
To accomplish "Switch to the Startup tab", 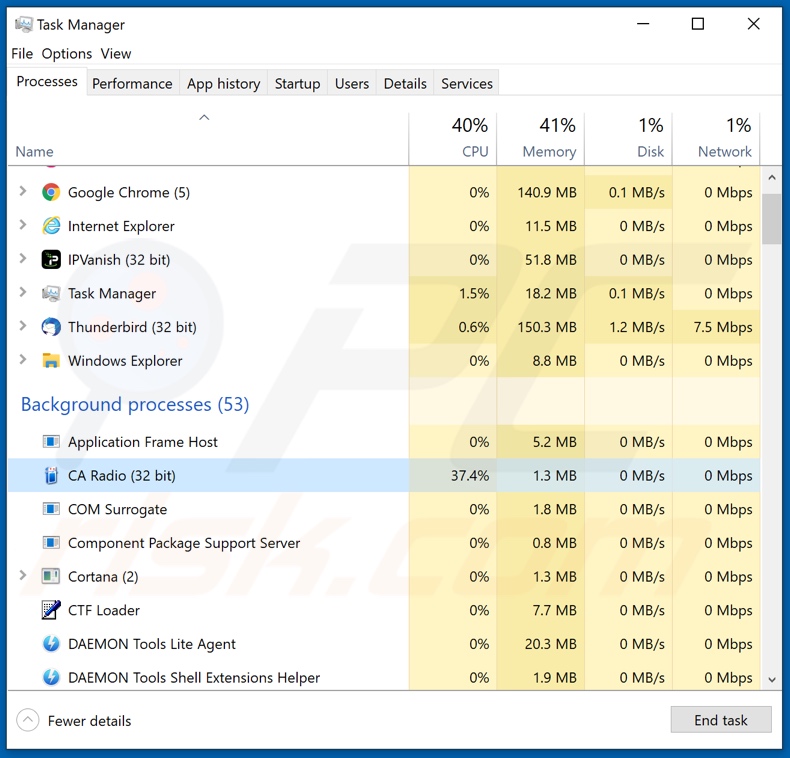I will coord(297,84).
